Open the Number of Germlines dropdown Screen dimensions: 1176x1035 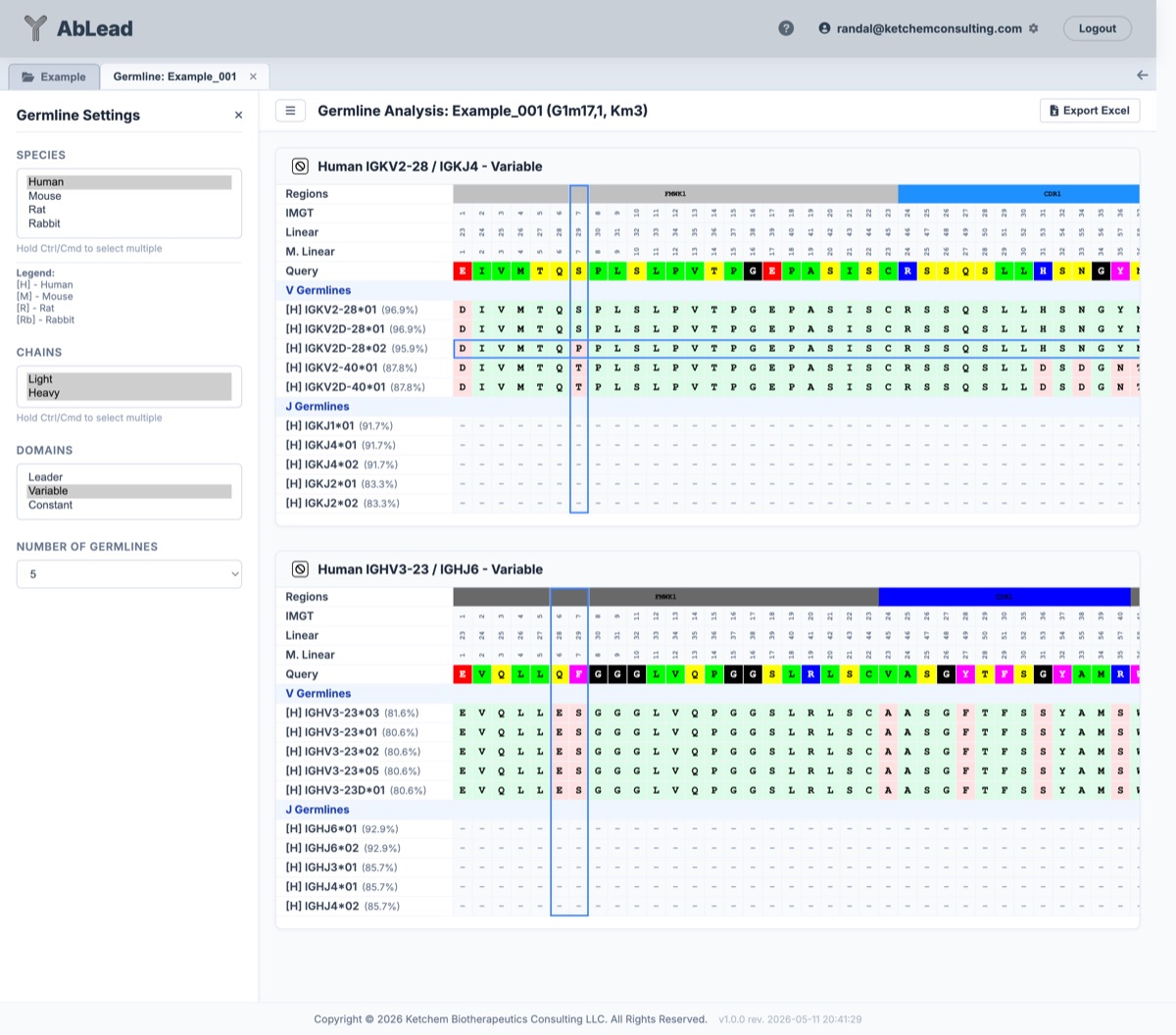(x=129, y=574)
